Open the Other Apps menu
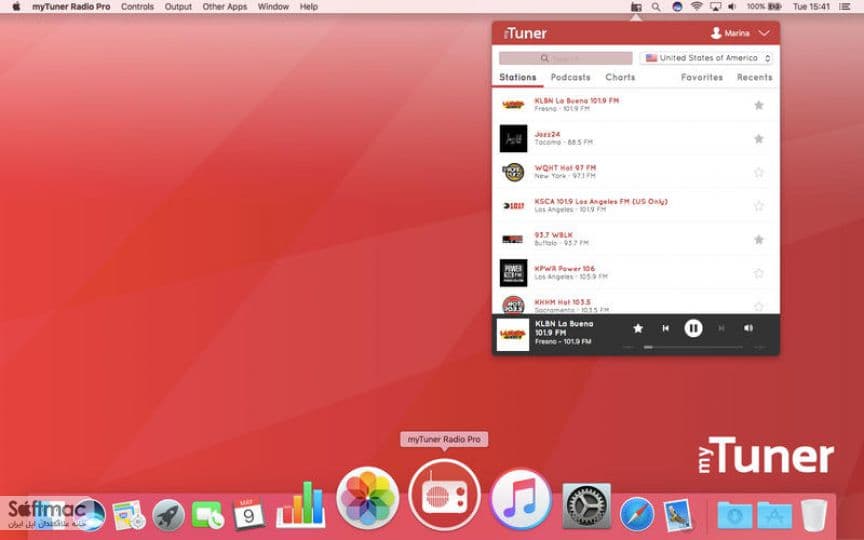 coord(224,7)
